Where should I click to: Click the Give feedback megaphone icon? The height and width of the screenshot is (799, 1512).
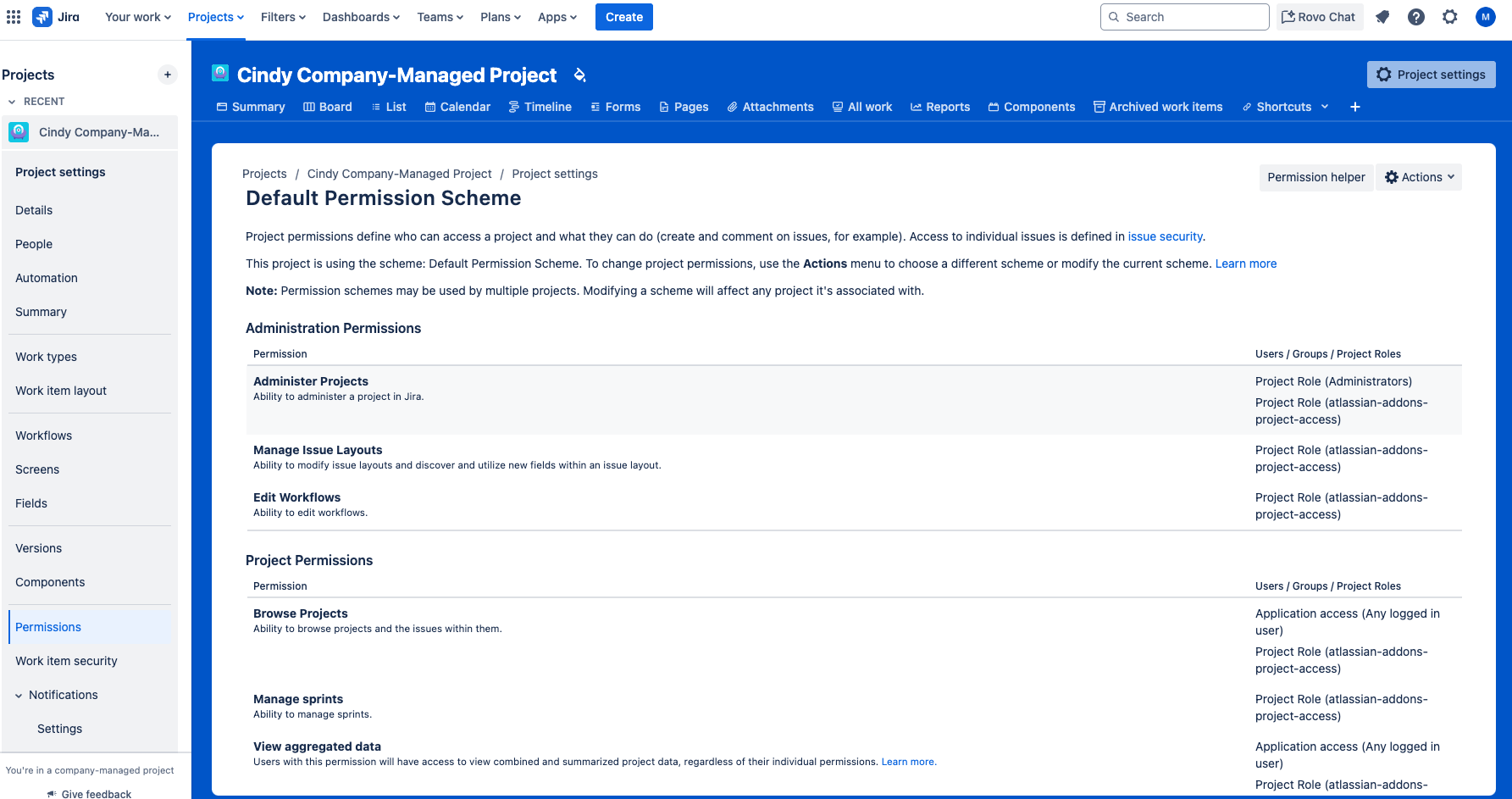point(51,793)
